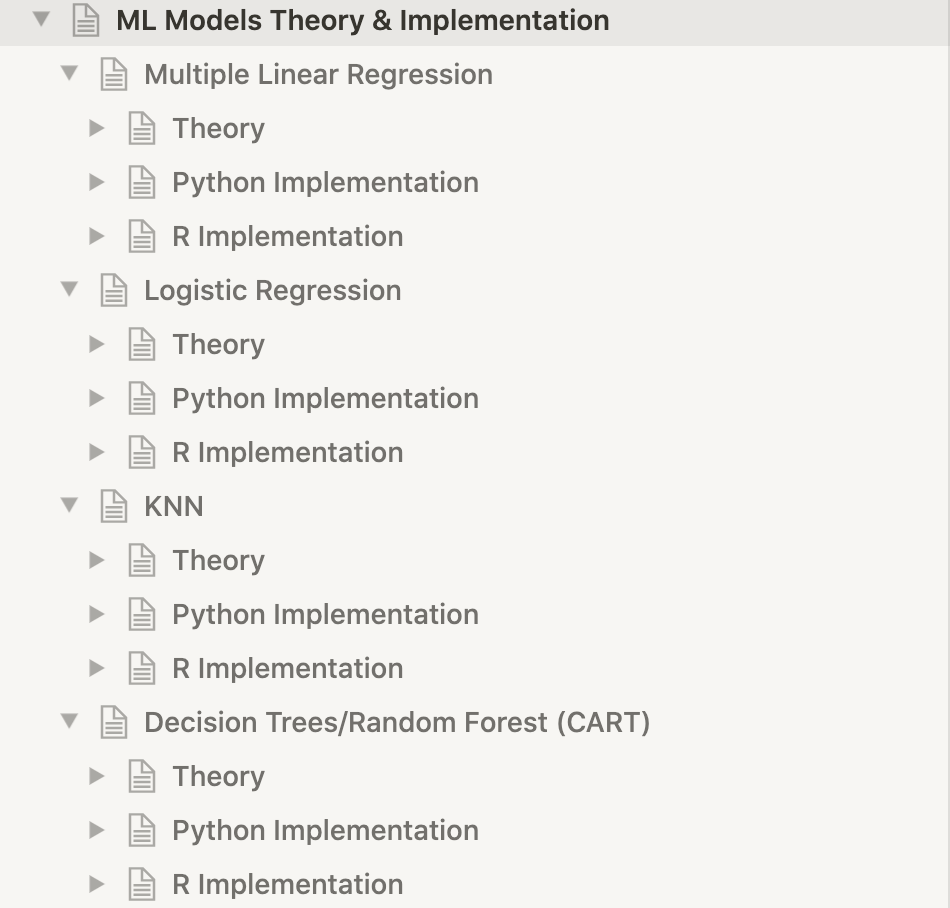Click page icon beside ML Models Theory & Implementation
The width and height of the screenshot is (950, 908).
[86, 21]
